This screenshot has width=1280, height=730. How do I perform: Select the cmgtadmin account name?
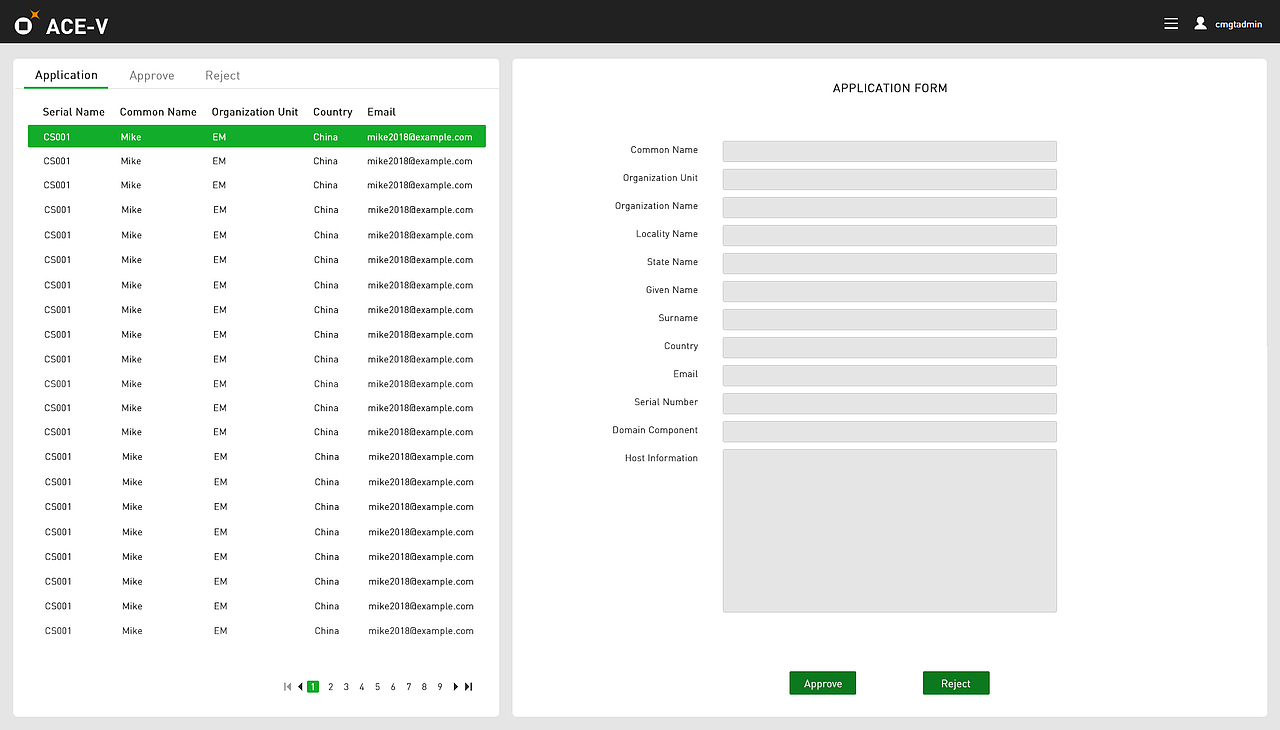tap(1238, 24)
